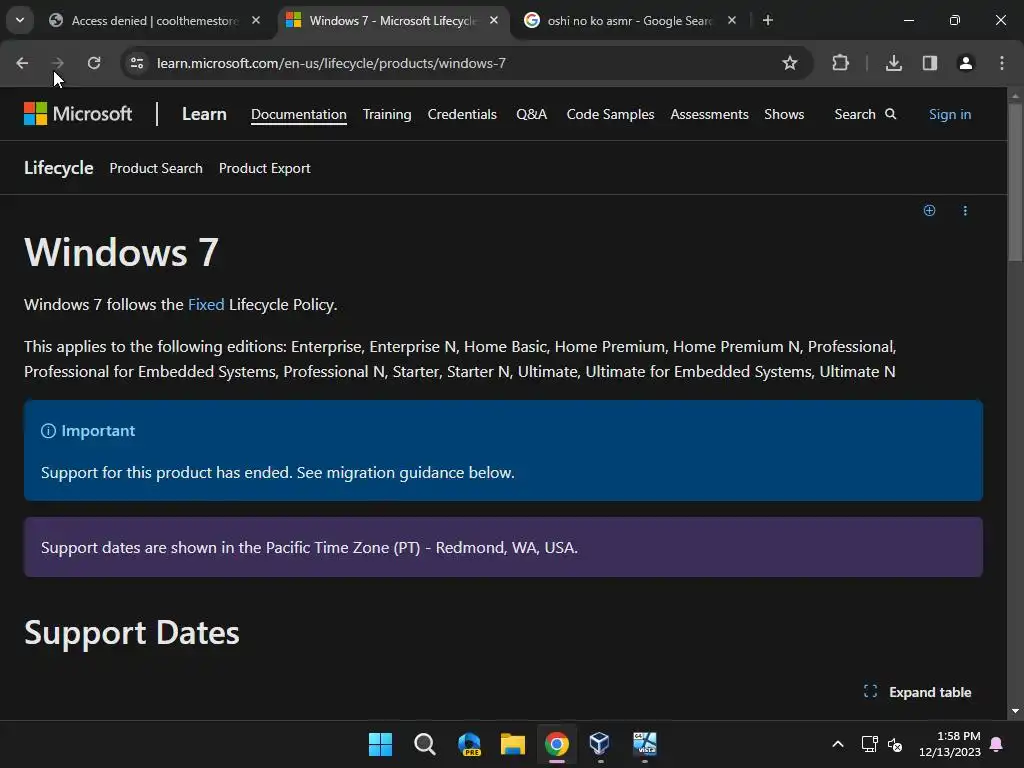Open Product Search
The height and width of the screenshot is (768, 1024).
(x=156, y=168)
